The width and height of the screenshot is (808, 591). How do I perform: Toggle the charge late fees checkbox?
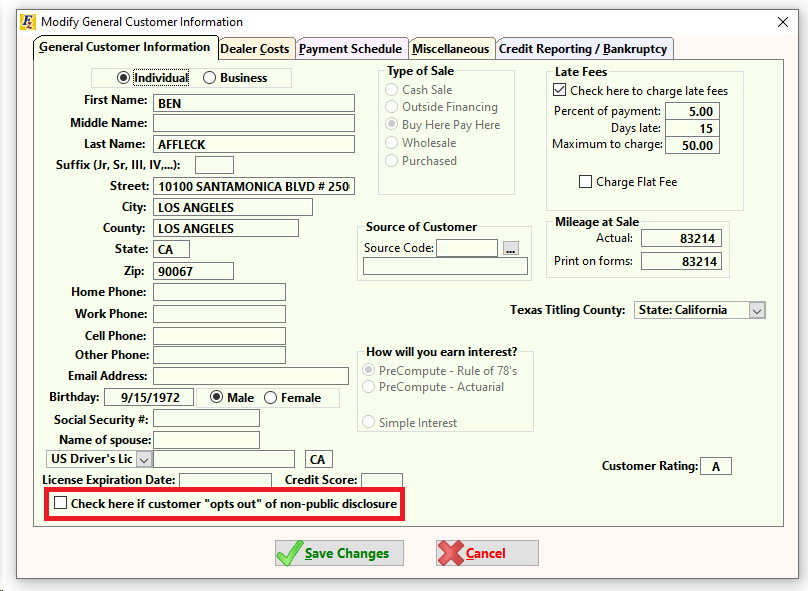coord(561,91)
